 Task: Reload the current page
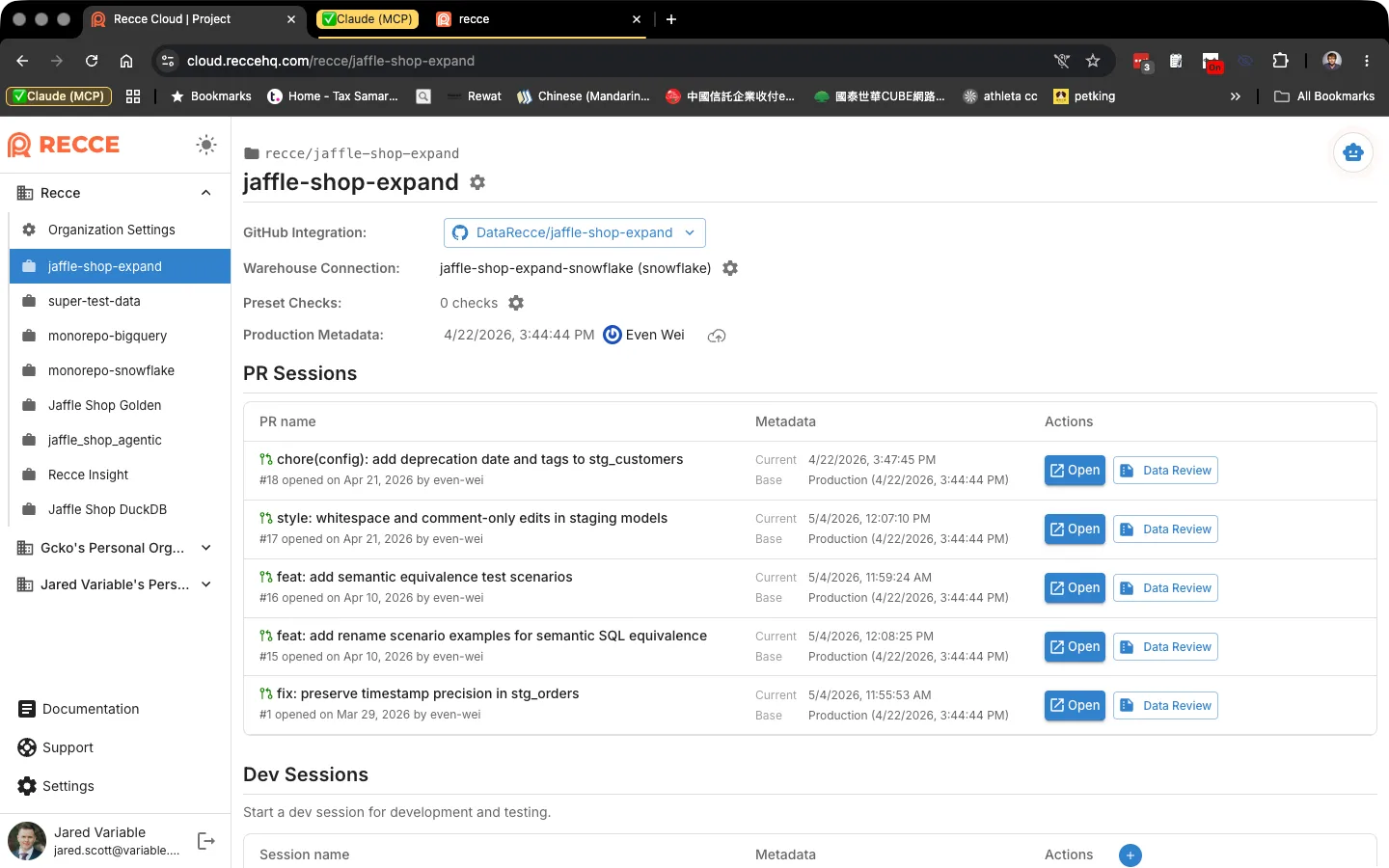click(x=92, y=61)
